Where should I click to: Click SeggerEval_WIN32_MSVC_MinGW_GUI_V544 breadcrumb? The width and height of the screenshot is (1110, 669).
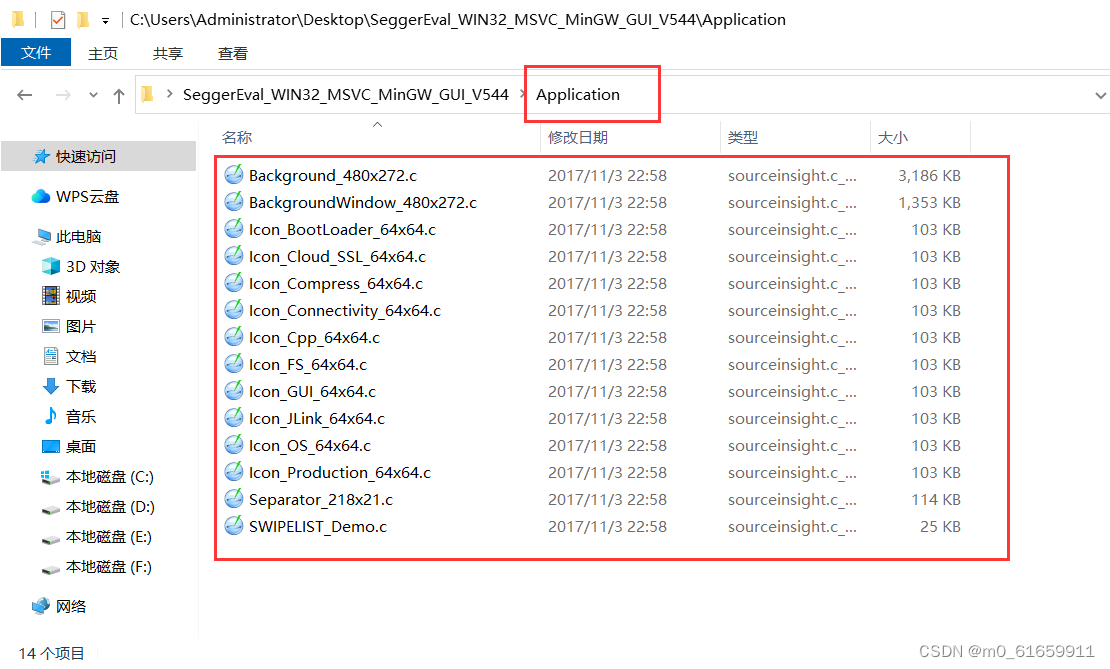pyautogui.click(x=345, y=94)
